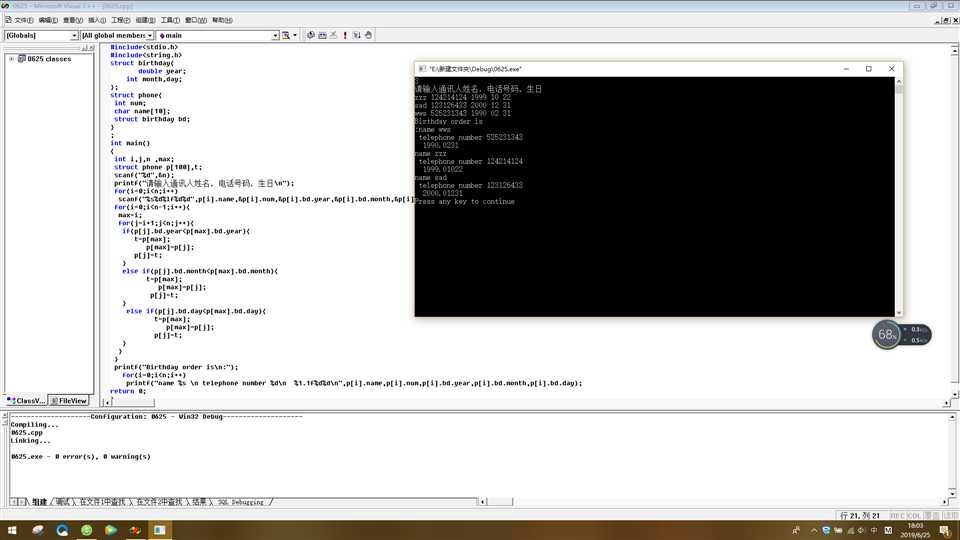Click the network tray icon
Image resolution: width=960 pixels, height=540 pixels.
(850, 531)
